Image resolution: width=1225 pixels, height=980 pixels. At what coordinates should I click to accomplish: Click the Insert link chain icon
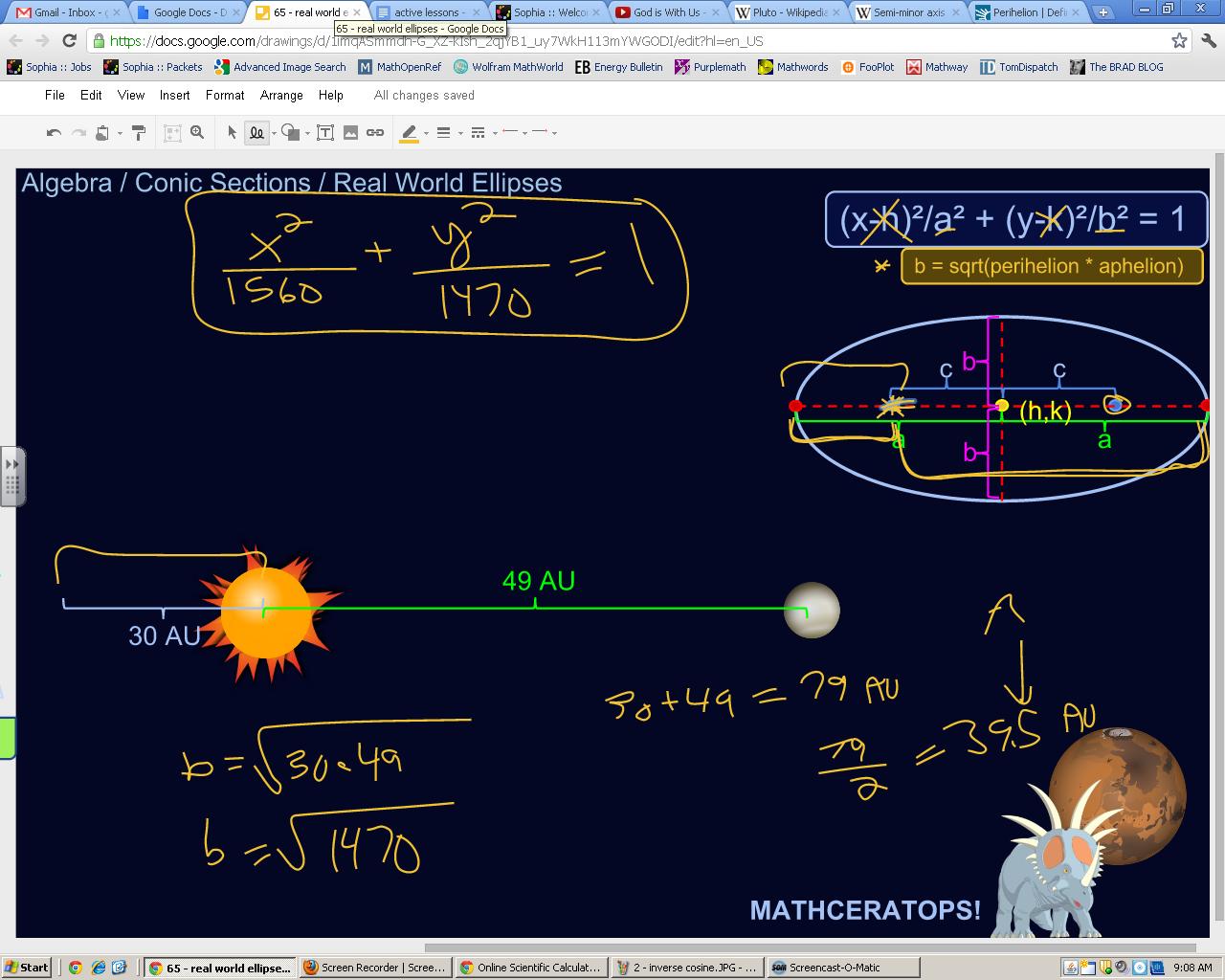tap(375, 133)
